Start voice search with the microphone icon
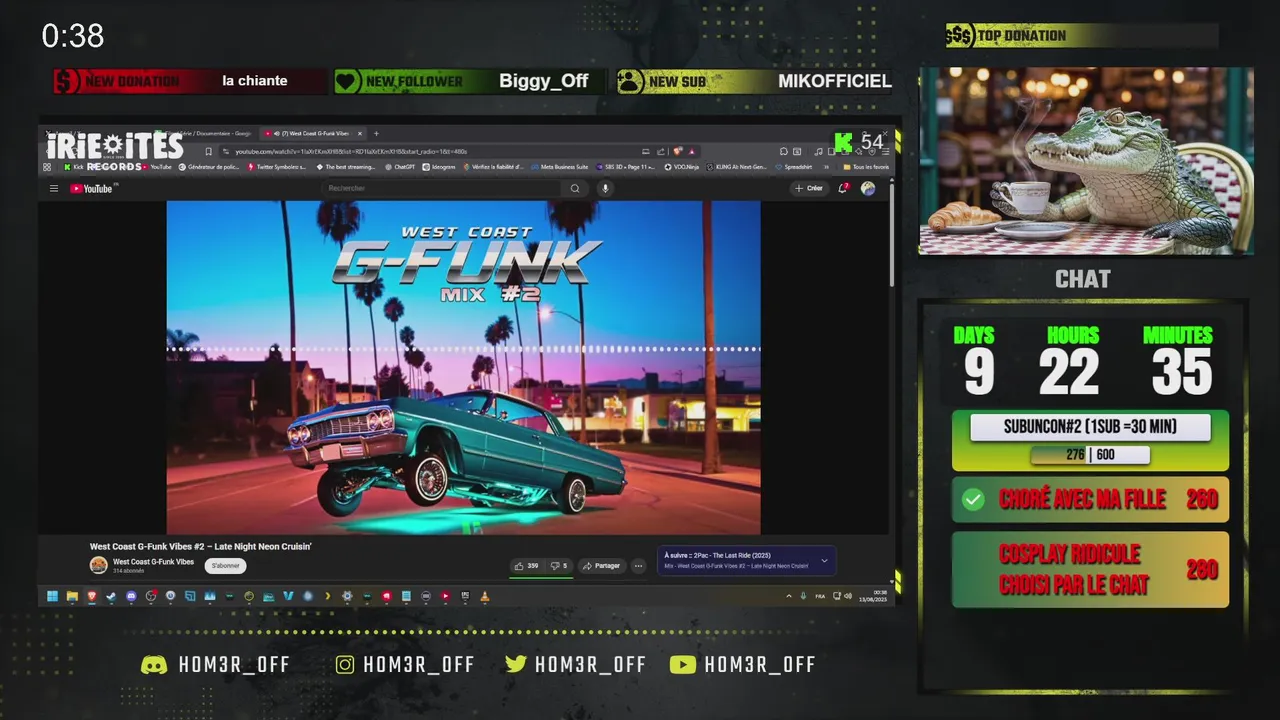Viewport: 1280px width, 720px height. 605,188
